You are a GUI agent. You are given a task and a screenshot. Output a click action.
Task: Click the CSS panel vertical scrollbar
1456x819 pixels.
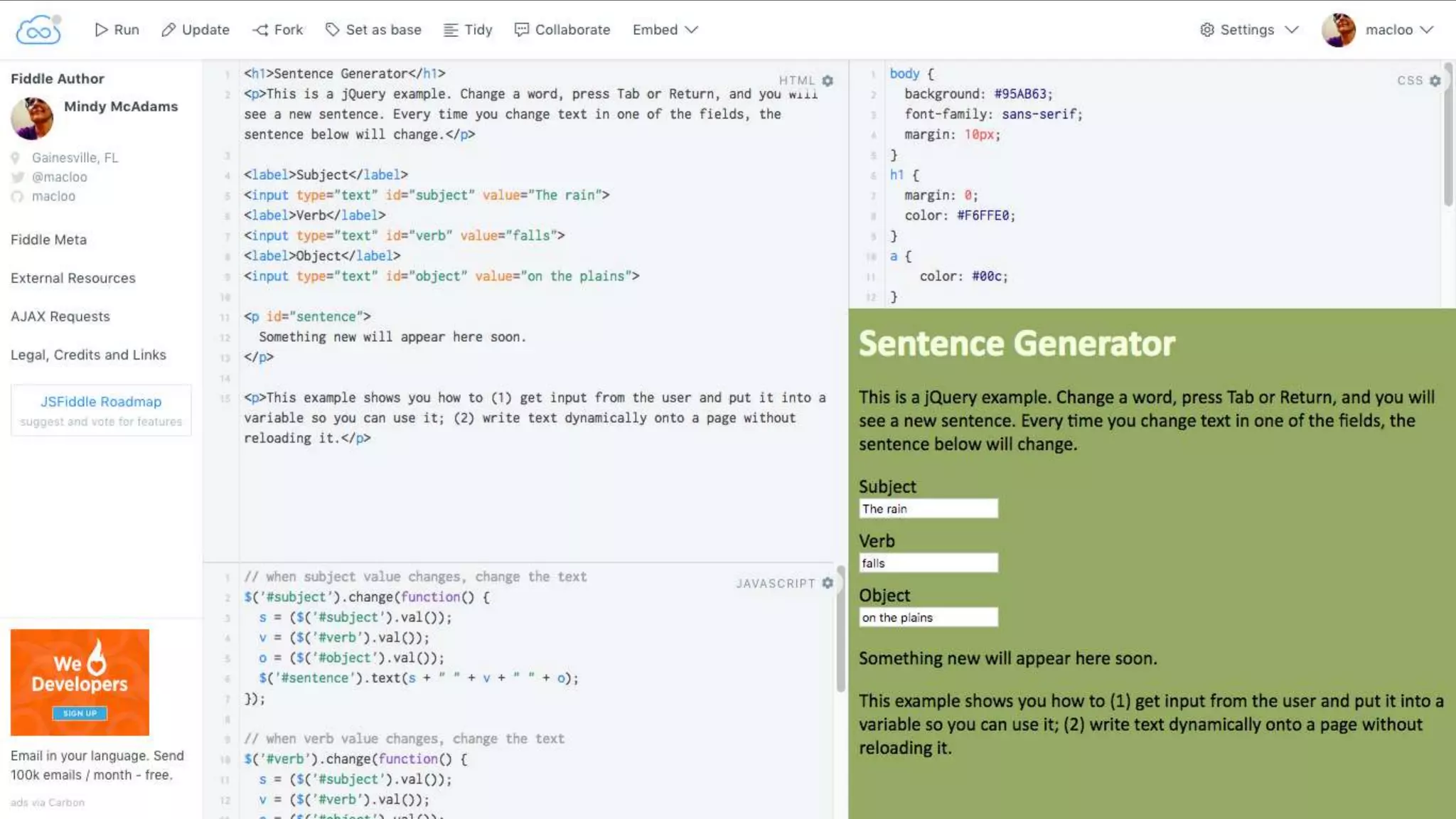(1447, 135)
